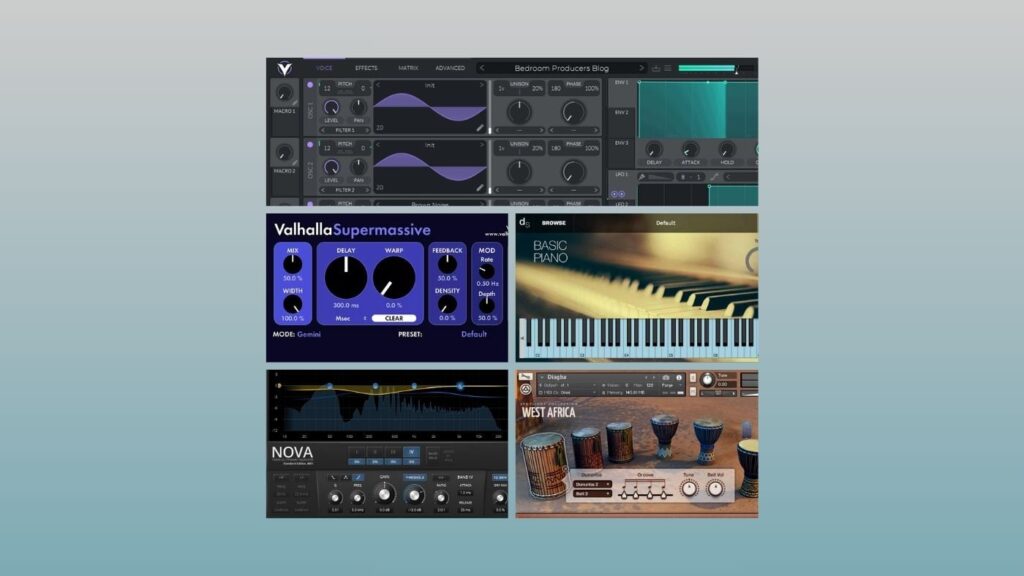This screenshot has height=576, width=1024.
Task: Open the Dununba 2 dropdown in West Africa
Action: (592, 485)
